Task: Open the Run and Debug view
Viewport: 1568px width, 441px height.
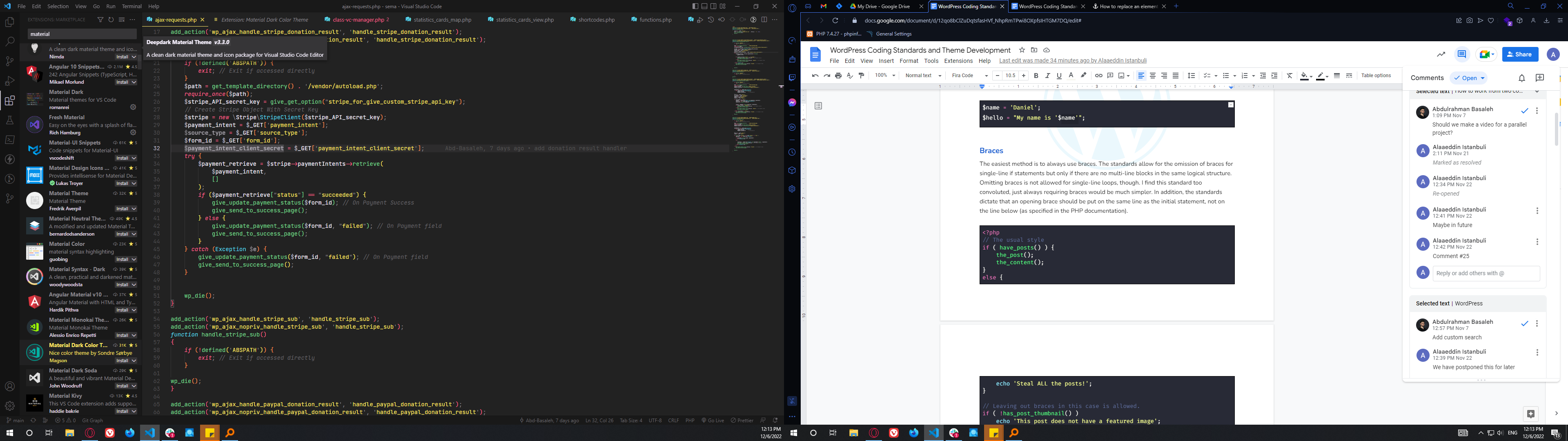Action: pyautogui.click(x=10, y=81)
